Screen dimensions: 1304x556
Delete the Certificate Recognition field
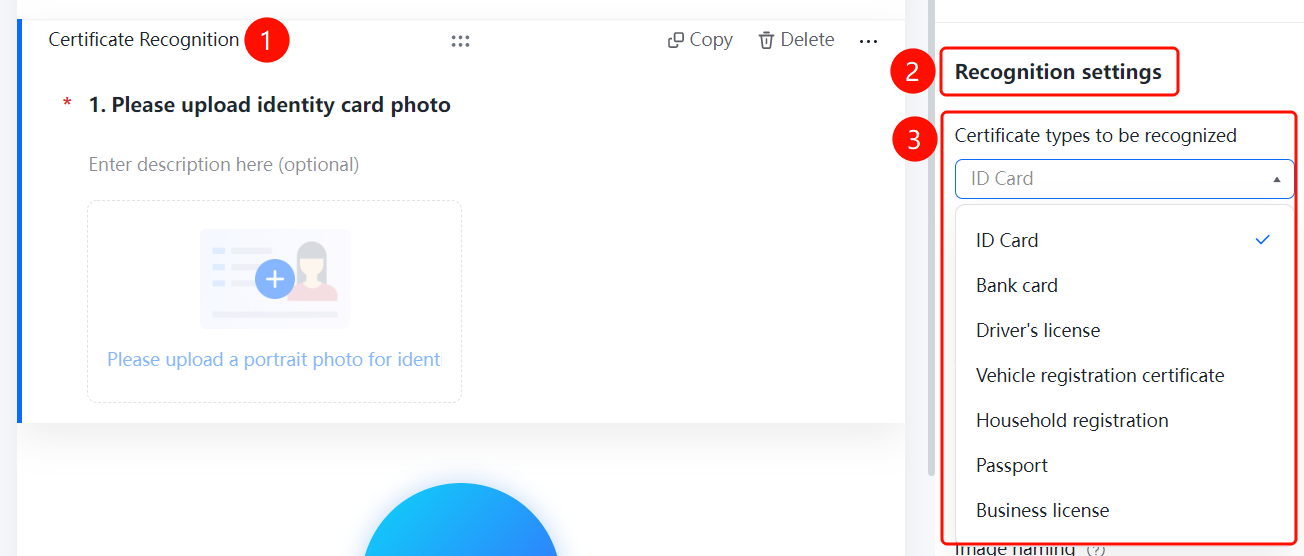(x=796, y=40)
